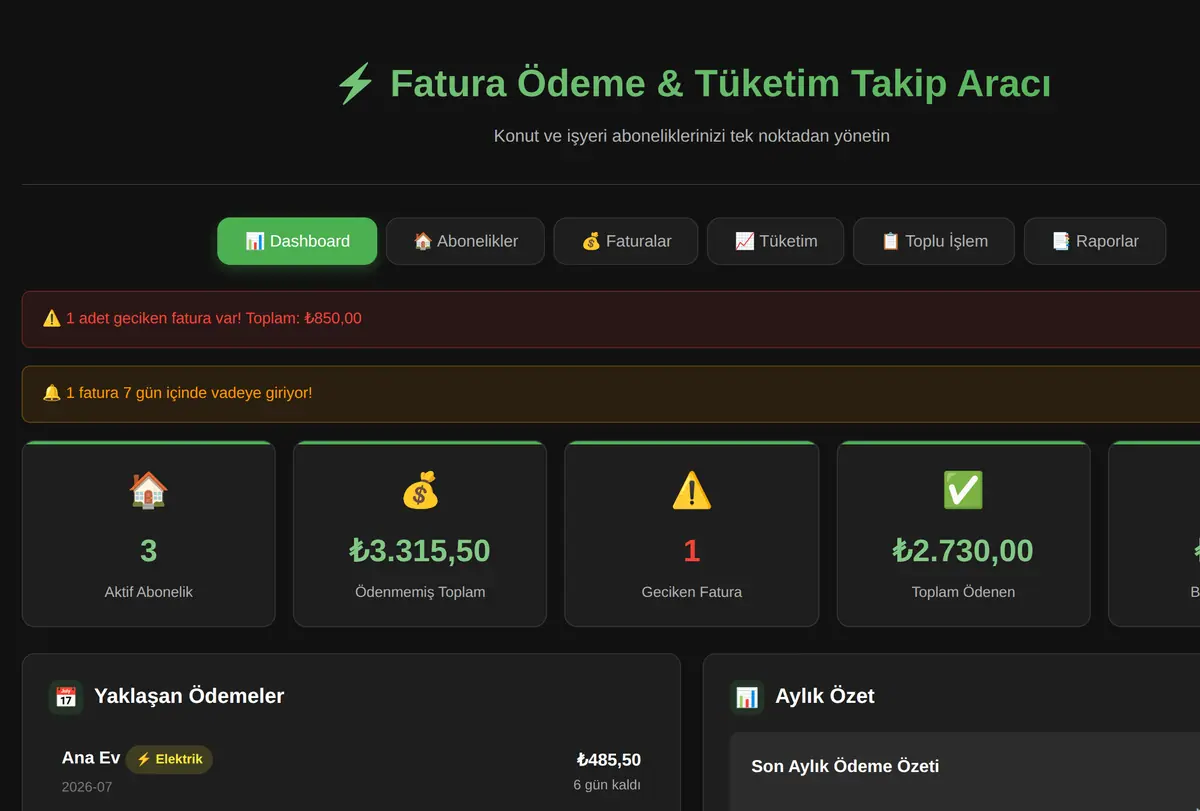Click the Toplam Ödenen label
Screen dimensions: 1200x811
pos(963,592)
